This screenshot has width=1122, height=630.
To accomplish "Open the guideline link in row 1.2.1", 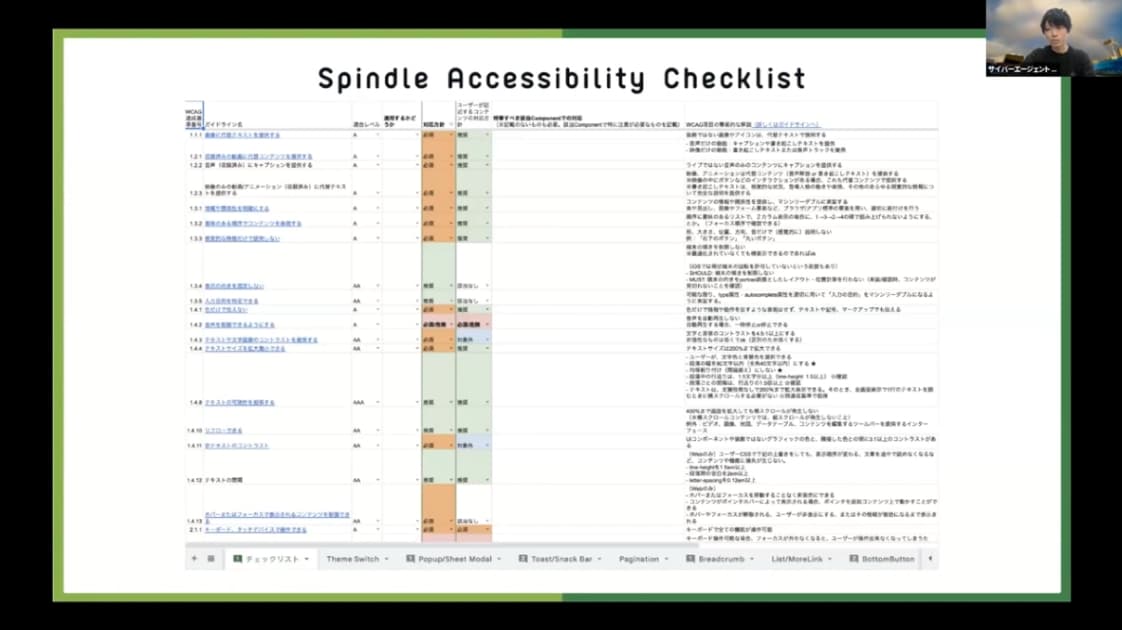I will coord(258,156).
